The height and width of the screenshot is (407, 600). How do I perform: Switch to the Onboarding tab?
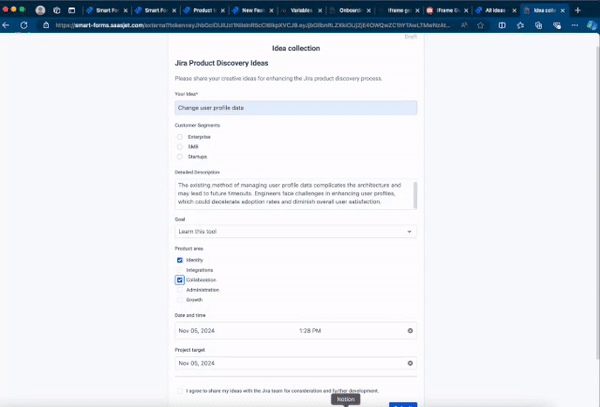[350, 10]
